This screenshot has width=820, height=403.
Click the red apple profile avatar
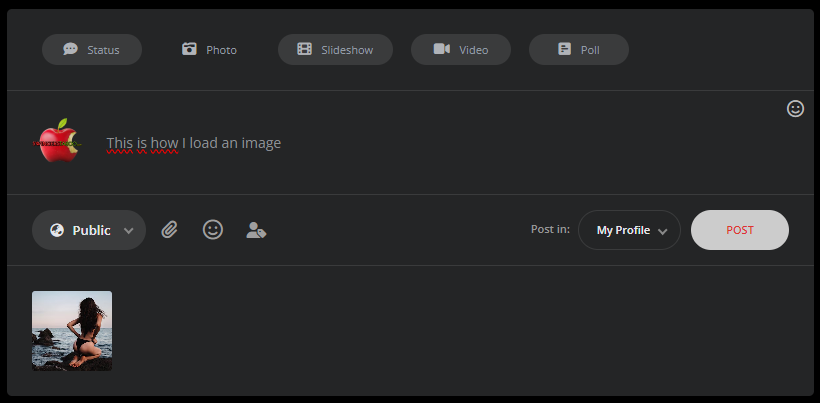(x=57, y=141)
